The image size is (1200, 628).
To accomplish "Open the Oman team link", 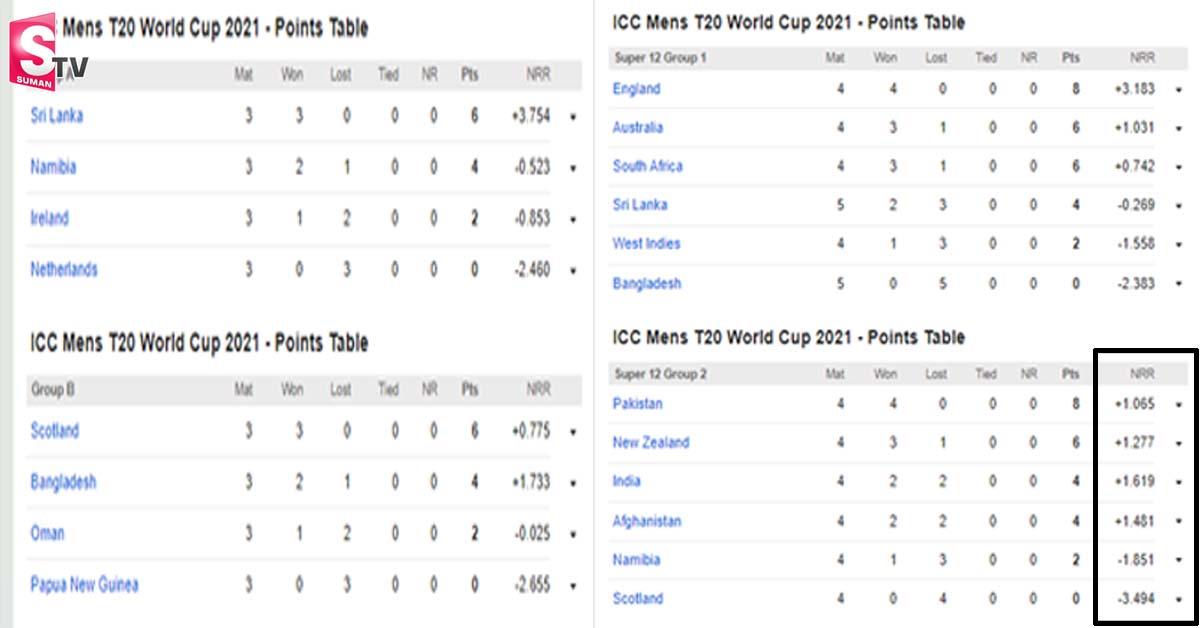I will pyautogui.click(x=47, y=533).
